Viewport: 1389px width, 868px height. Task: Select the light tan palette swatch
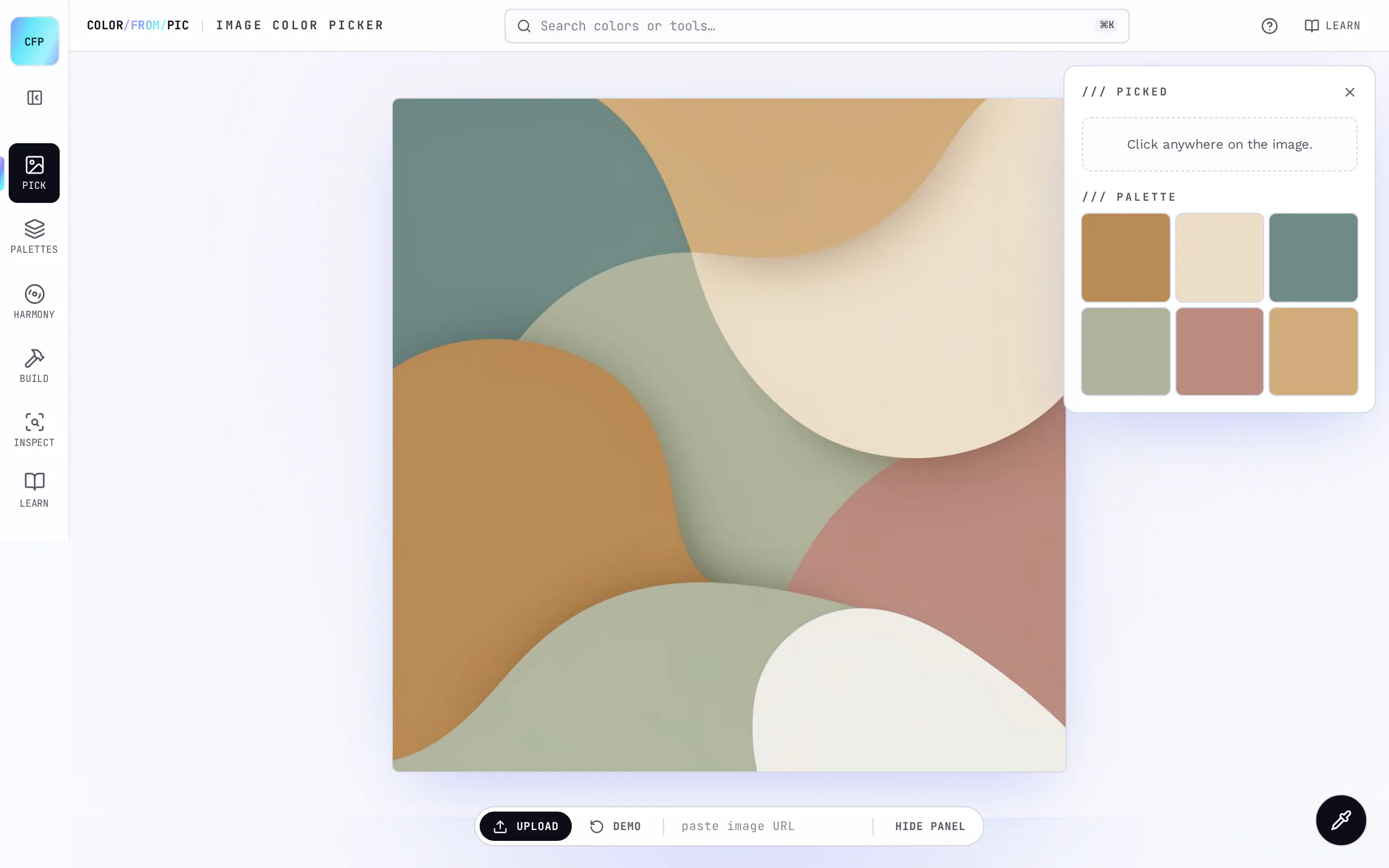[1313, 352]
